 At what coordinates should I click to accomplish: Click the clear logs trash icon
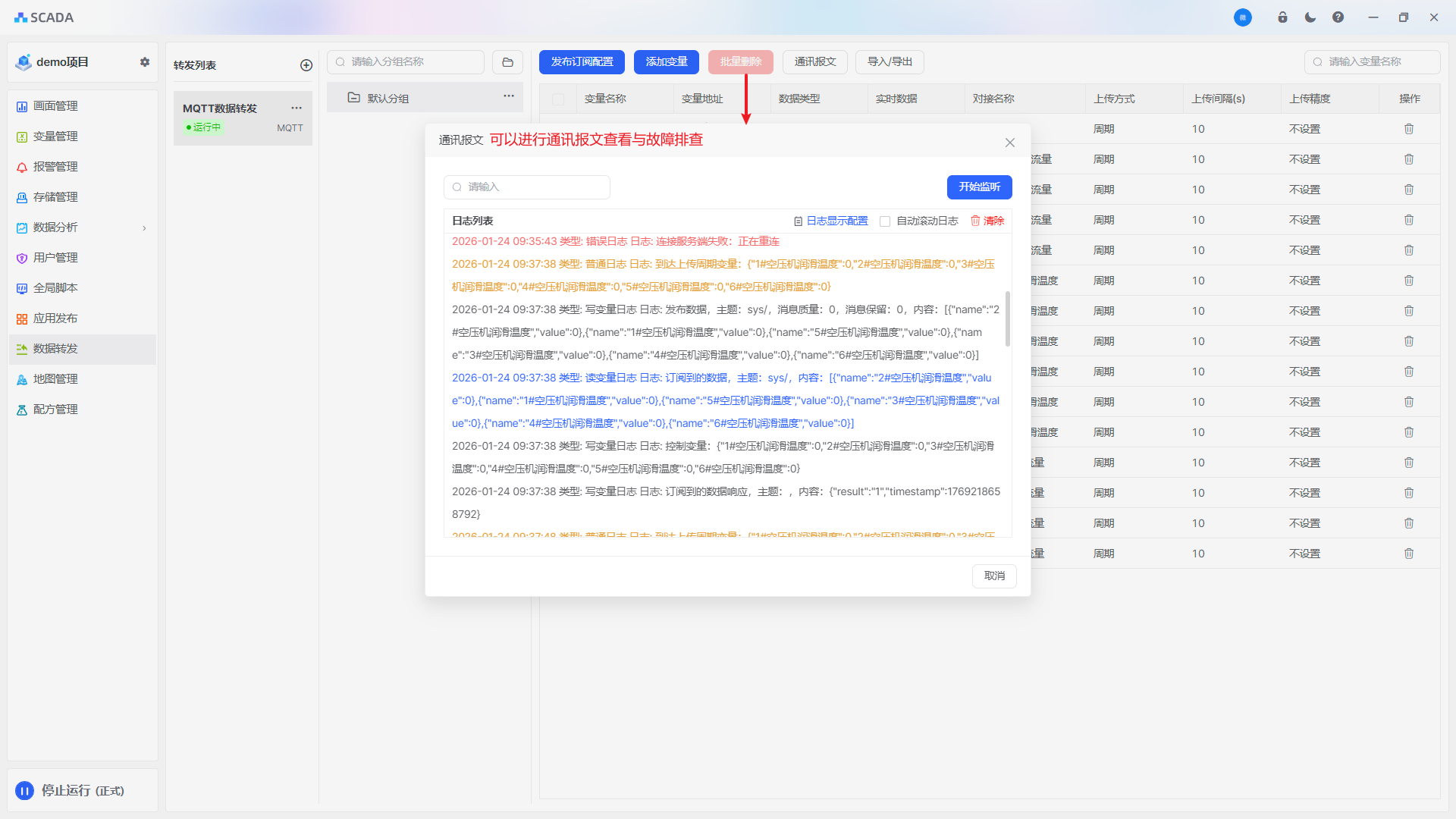[976, 221]
